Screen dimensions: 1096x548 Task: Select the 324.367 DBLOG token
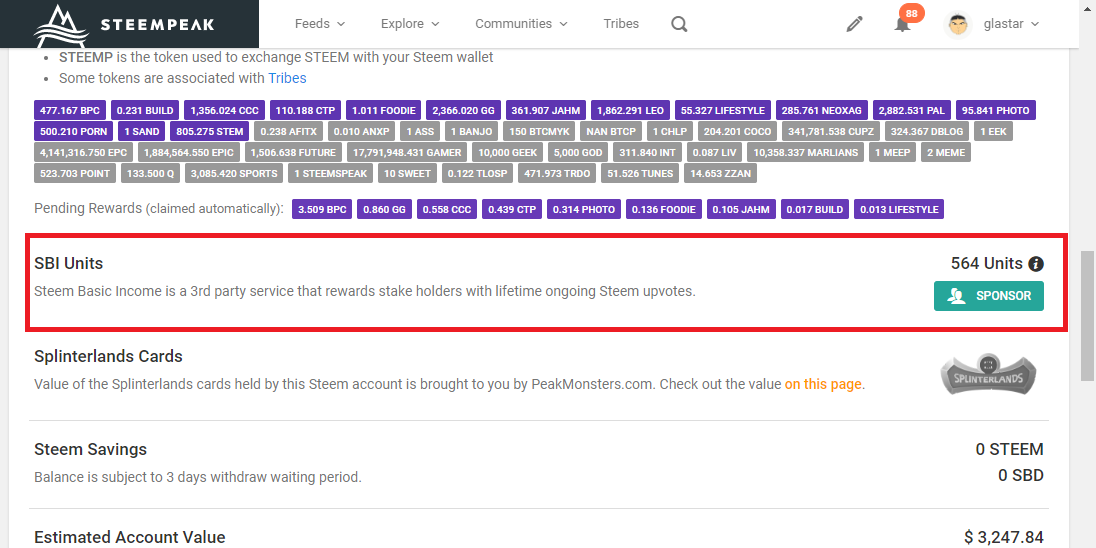point(927,131)
